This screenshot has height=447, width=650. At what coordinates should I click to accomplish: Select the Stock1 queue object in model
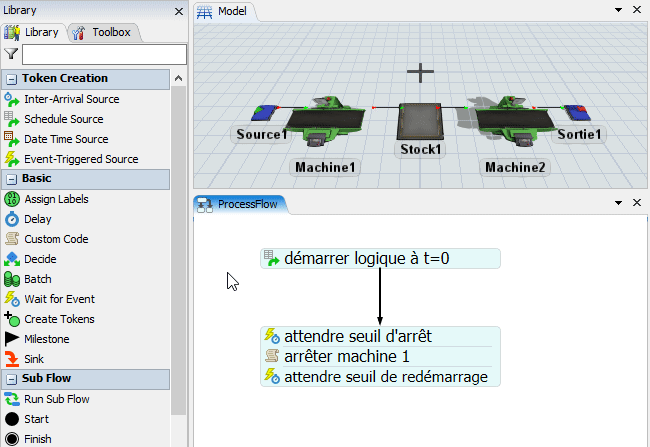[x=420, y=121]
